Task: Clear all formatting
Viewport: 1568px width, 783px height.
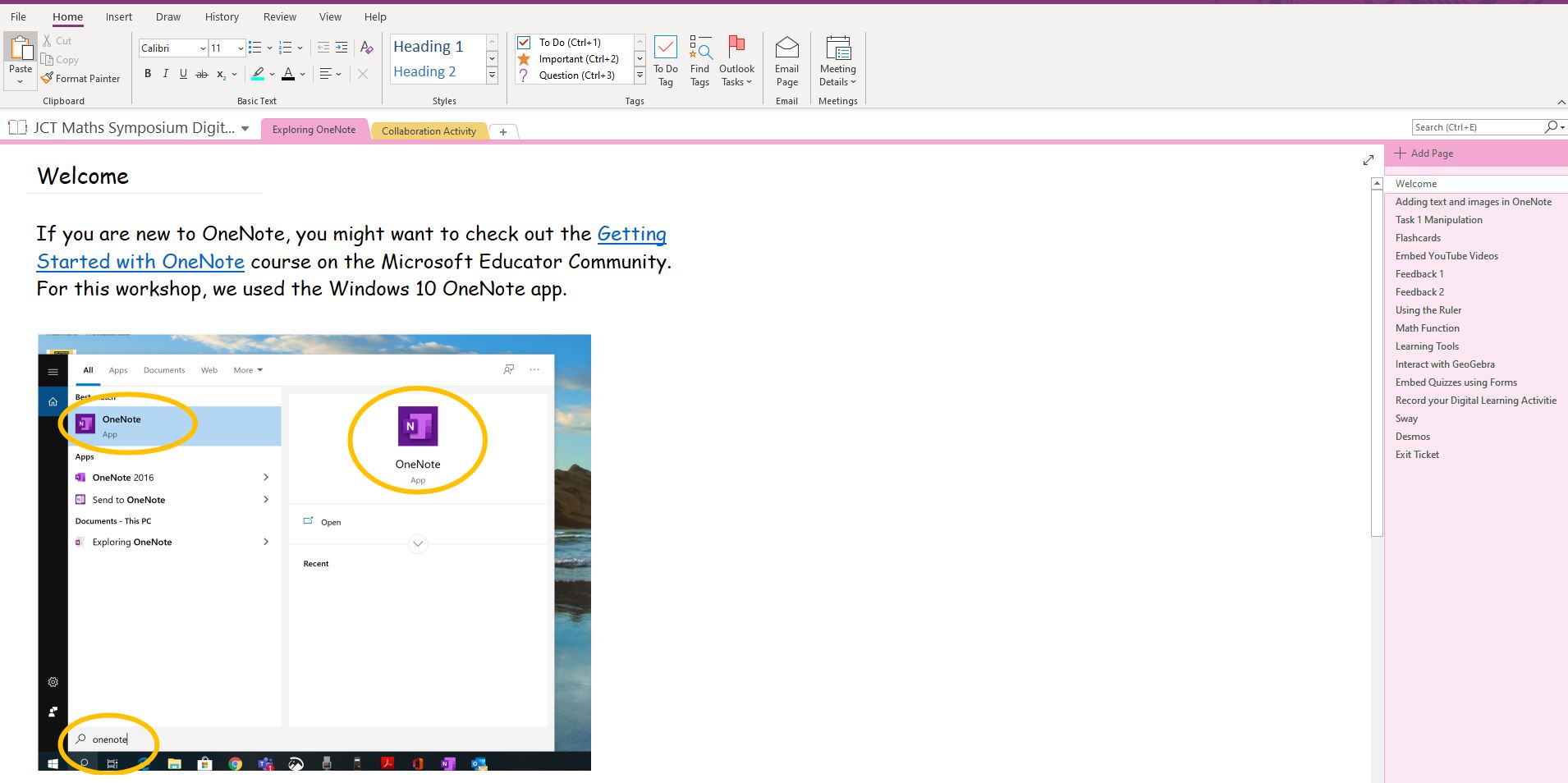Action: point(367,48)
